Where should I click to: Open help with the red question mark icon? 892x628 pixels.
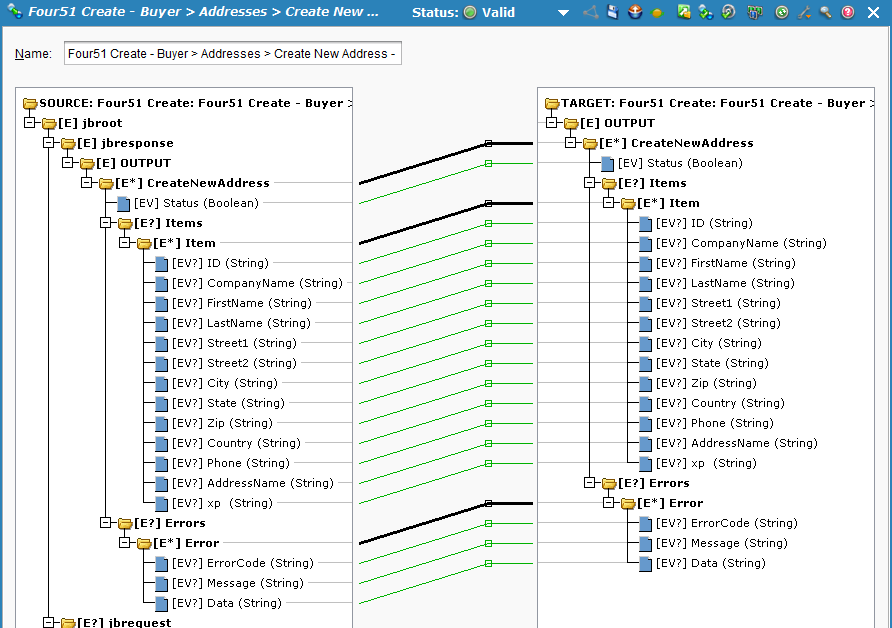pyautogui.click(x=848, y=13)
